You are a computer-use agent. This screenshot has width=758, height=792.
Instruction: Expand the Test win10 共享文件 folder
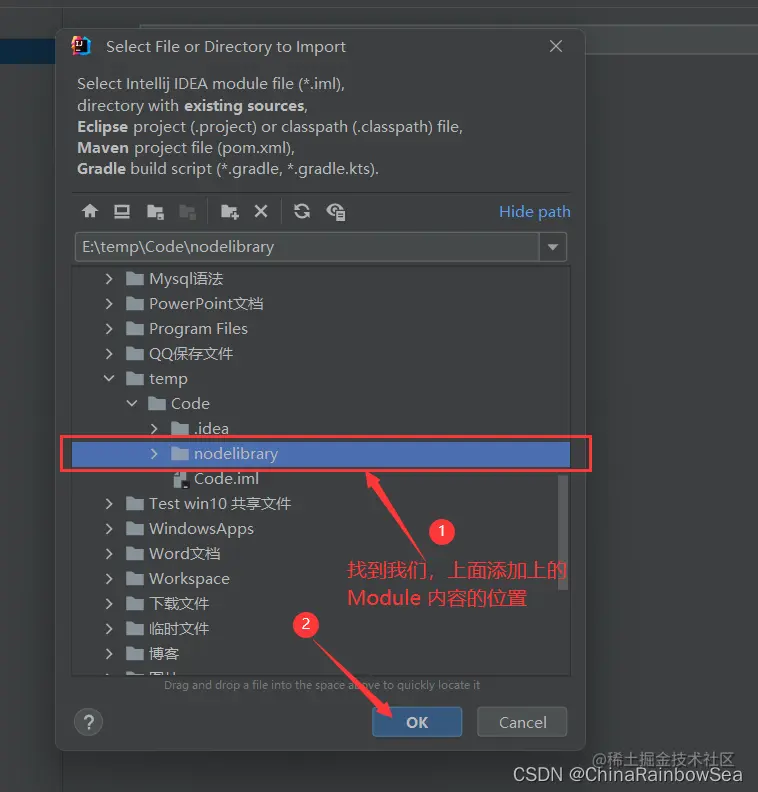[x=109, y=504]
